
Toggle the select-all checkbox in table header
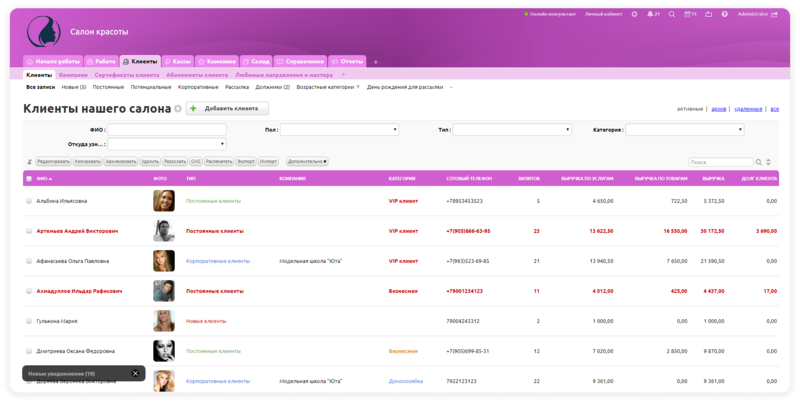[29, 179]
